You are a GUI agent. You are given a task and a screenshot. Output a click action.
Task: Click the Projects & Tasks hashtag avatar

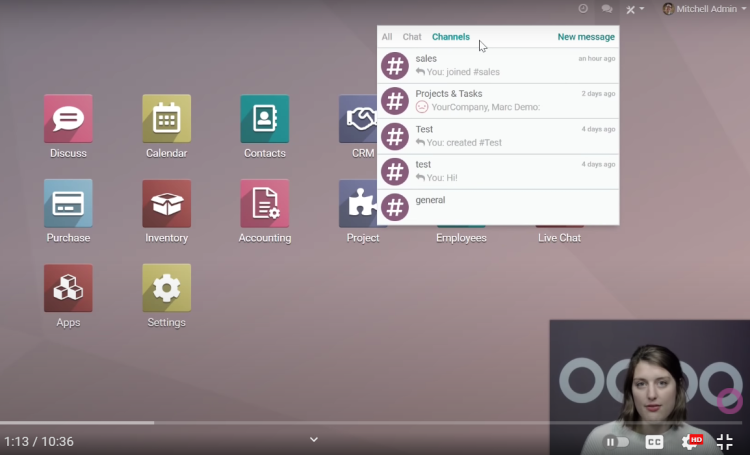coord(395,101)
